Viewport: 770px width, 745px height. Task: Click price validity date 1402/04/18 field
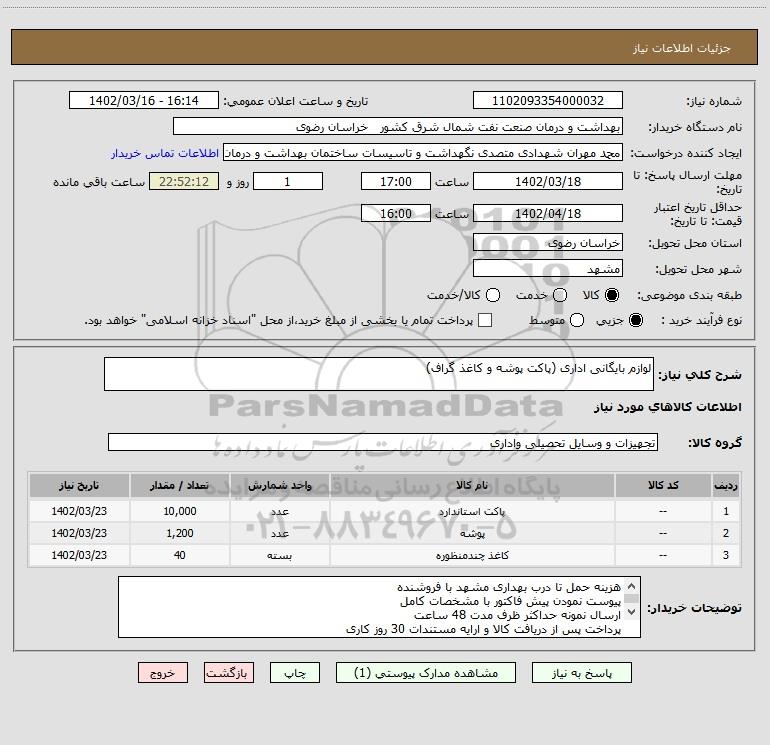click(x=548, y=213)
